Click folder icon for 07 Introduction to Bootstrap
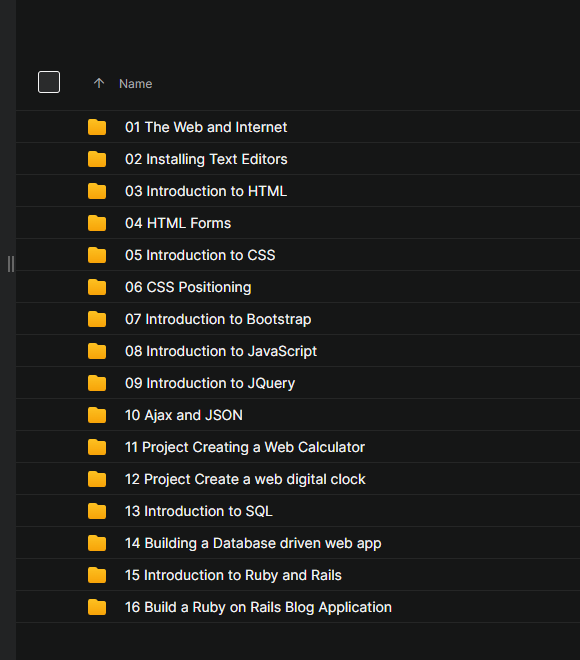The image size is (580, 660). tap(97, 319)
